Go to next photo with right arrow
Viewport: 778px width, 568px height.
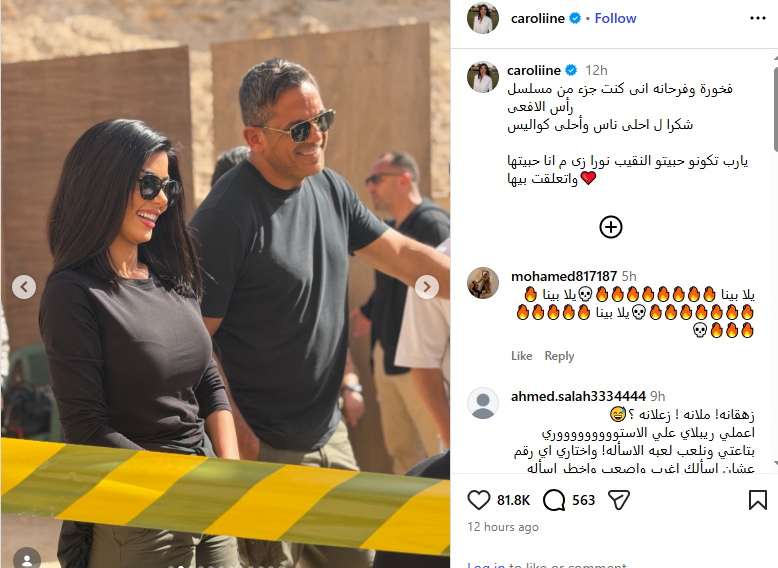pos(427,287)
